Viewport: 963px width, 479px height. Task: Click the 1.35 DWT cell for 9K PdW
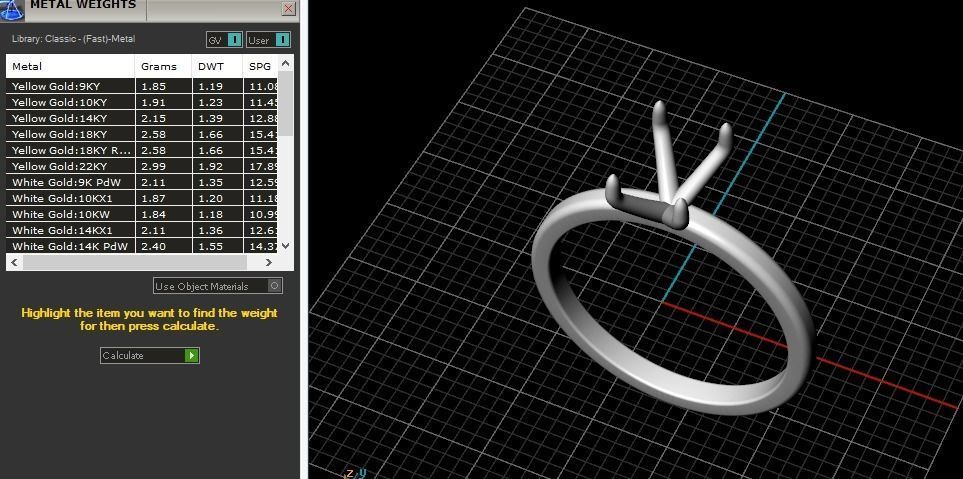coord(217,182)
